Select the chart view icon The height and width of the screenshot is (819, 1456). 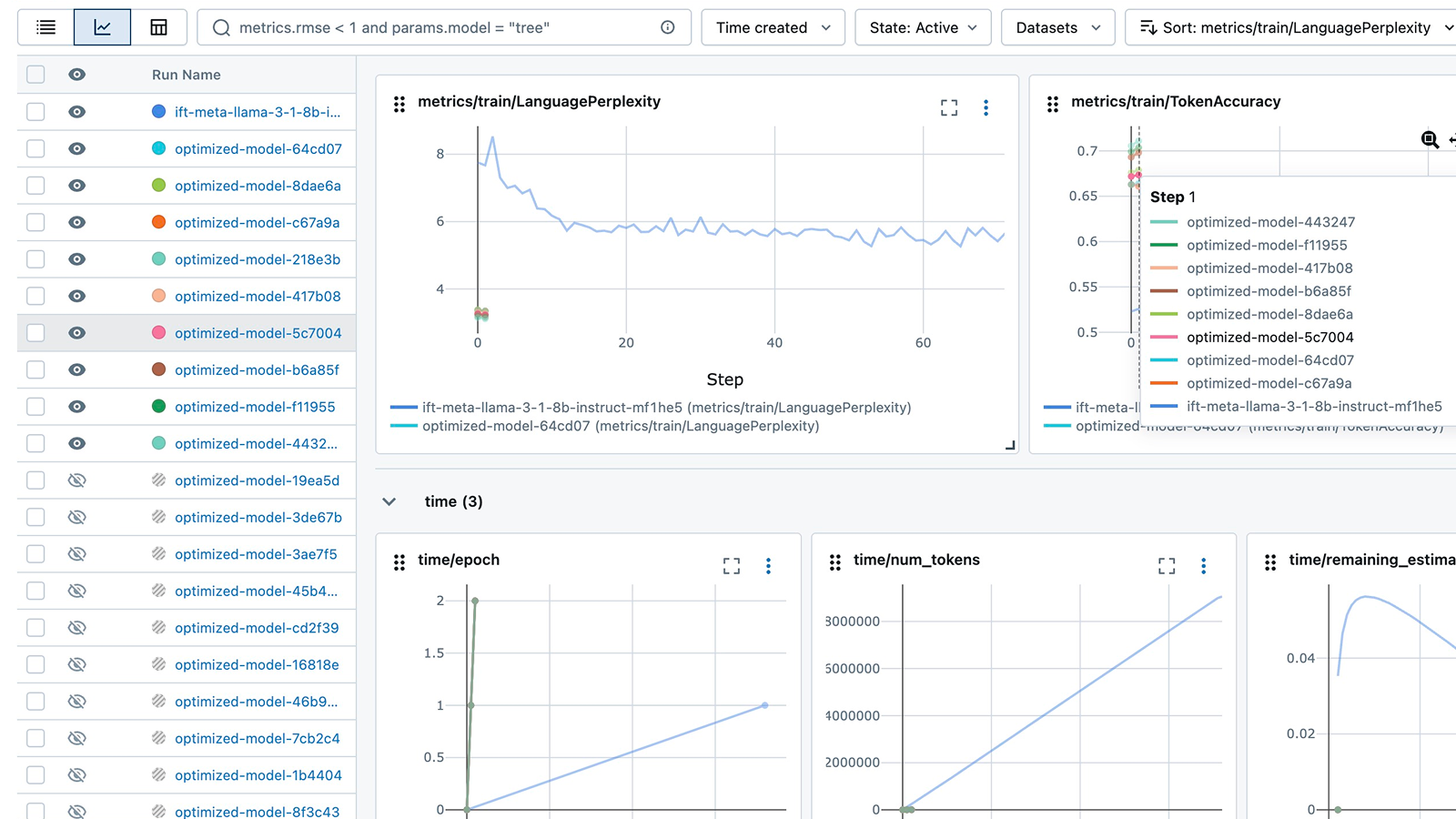pyautogui.click(x=102, y=26)
